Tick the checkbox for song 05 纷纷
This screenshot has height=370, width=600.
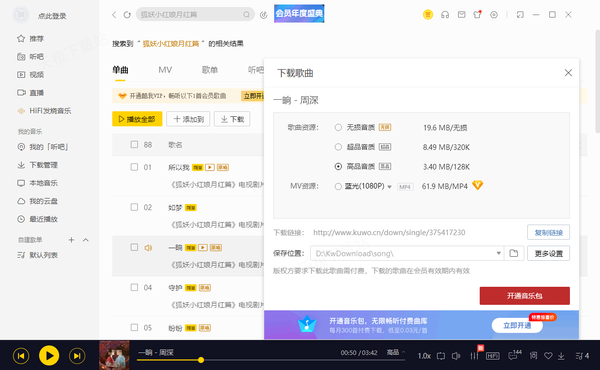click(134, 328)
